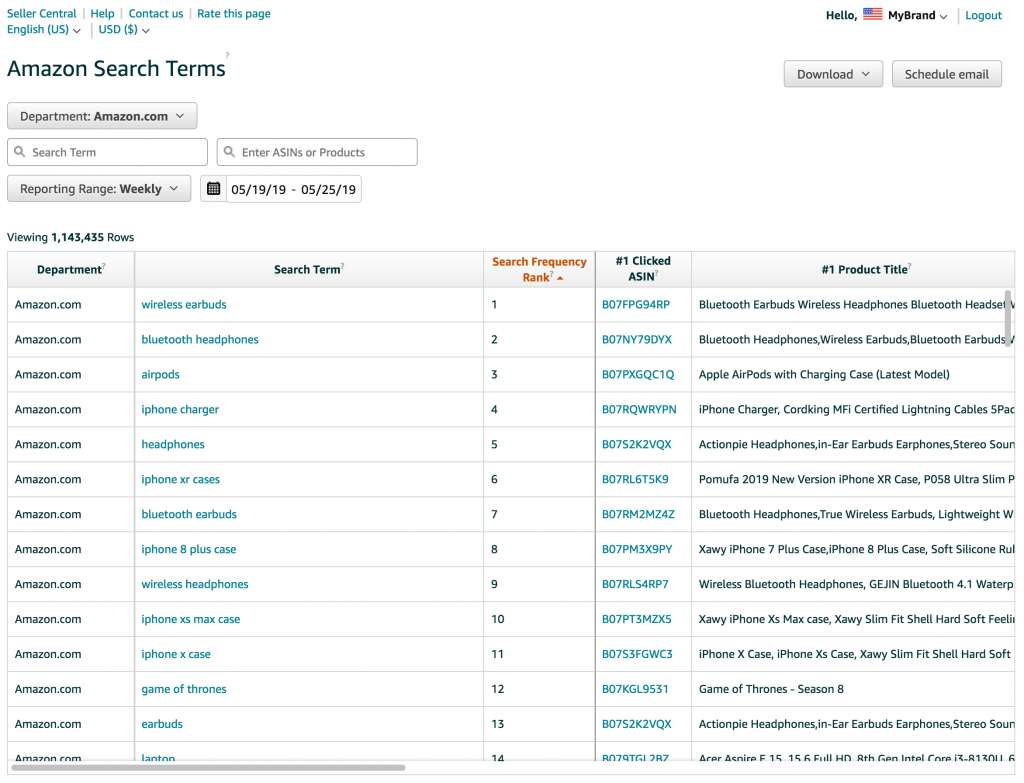Open the wireless earbuds search term
1024x783 pixels.
[x=184, y=304]
